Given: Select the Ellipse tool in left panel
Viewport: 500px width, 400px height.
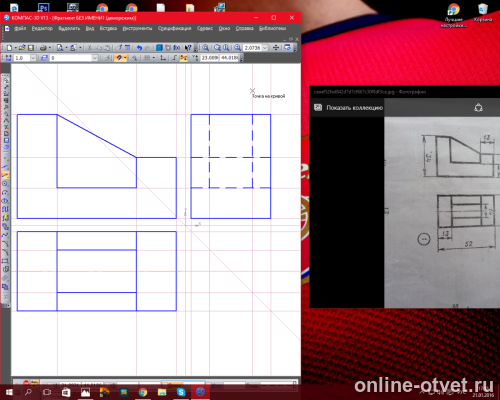Looking at the screenshot, I should pyautogui.click(x=5, y=201).
